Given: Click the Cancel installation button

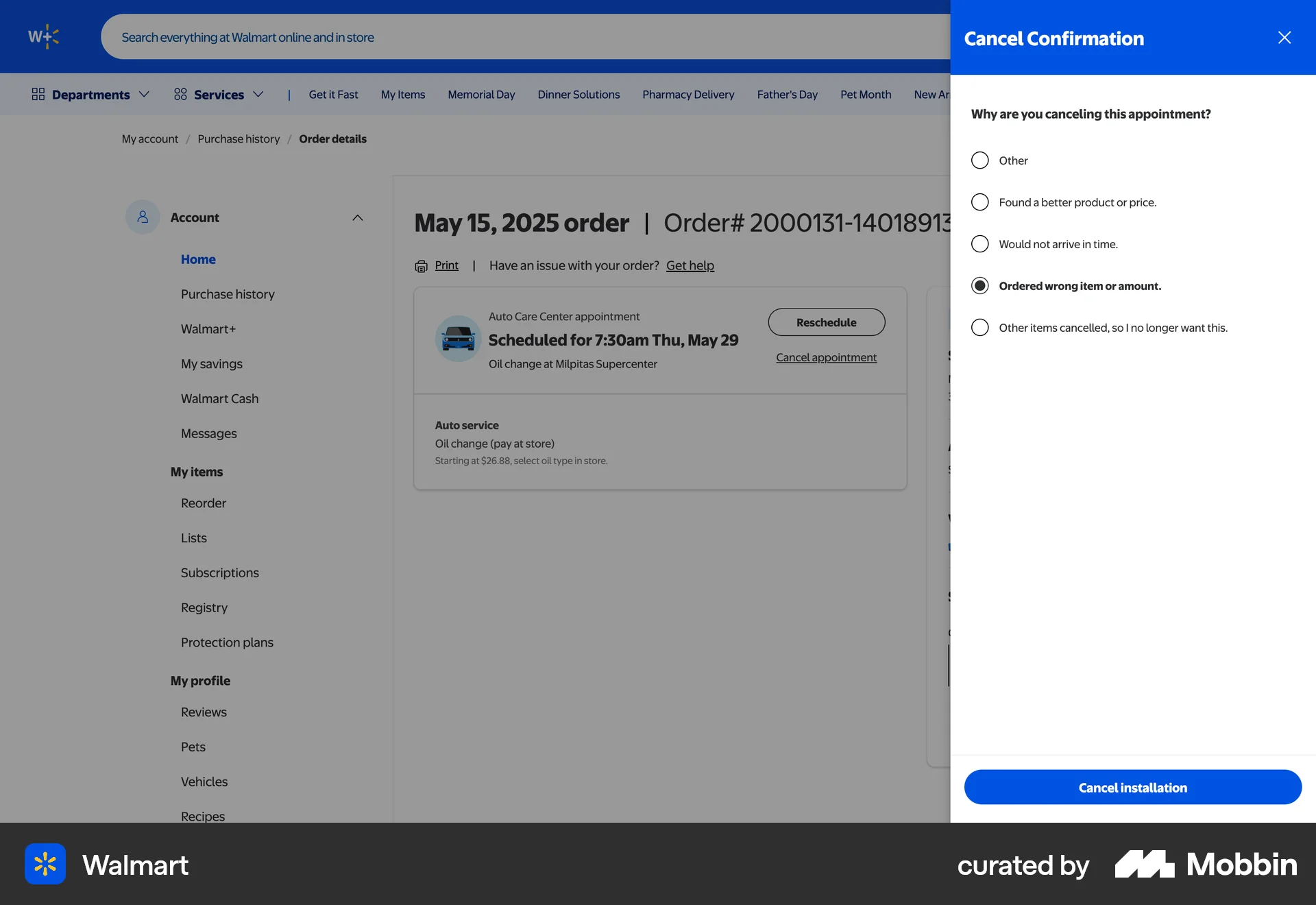Looking at the screenshot, I should 1132,787.
